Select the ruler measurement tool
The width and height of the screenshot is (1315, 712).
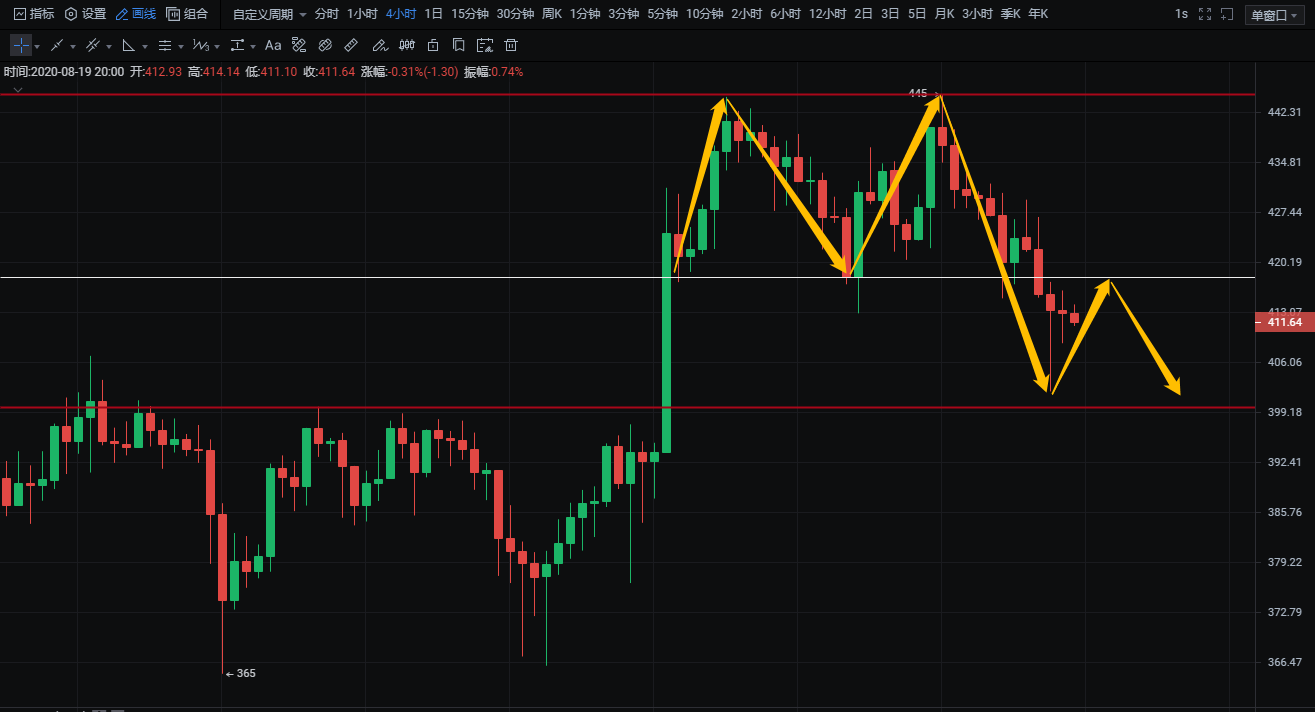(x=351, y=45)
